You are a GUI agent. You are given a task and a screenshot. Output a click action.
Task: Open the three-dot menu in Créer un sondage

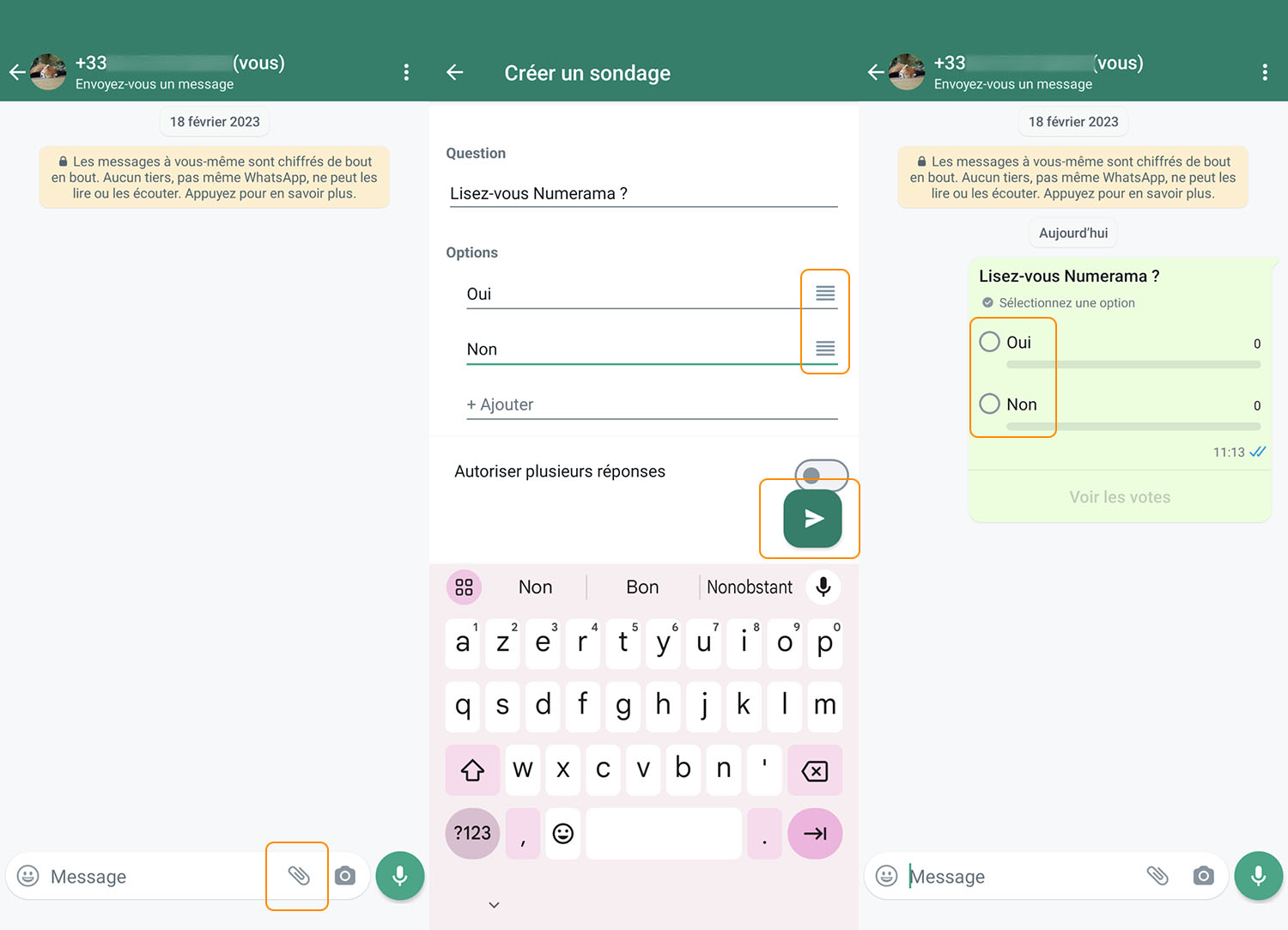click(406, 72)
